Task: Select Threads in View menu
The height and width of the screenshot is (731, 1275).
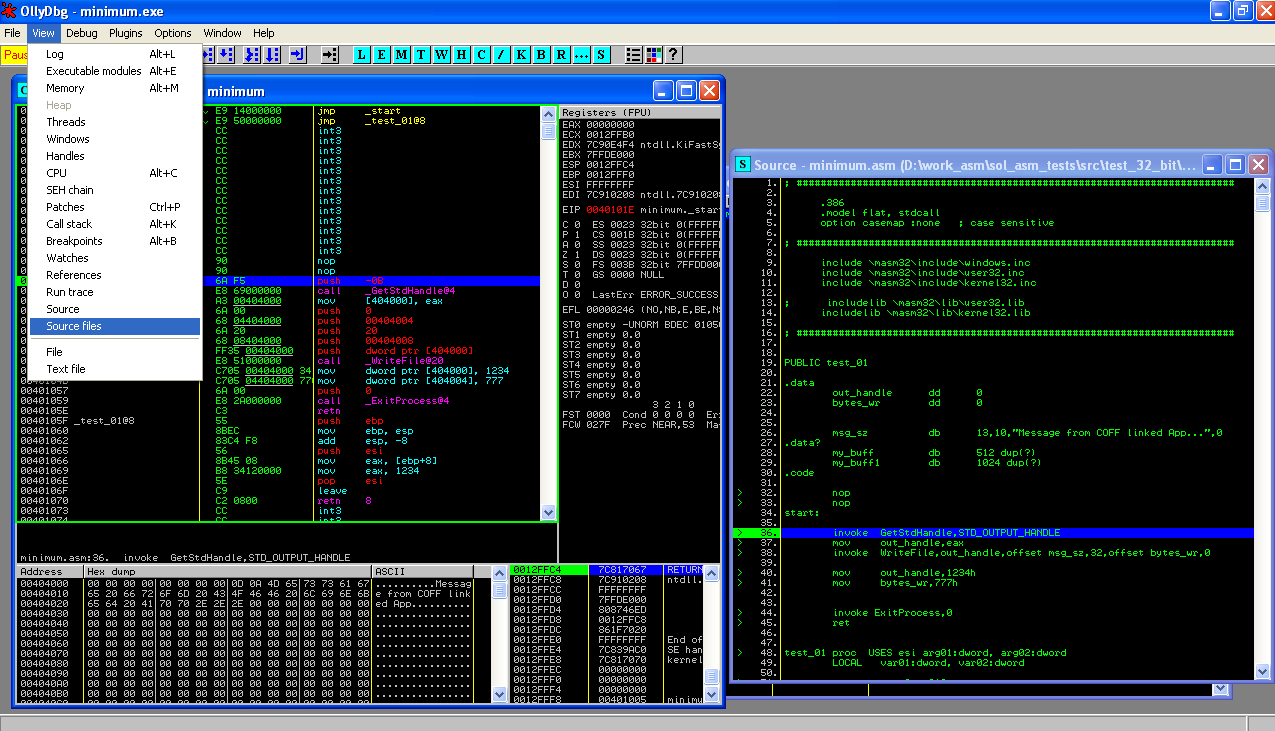Action: [115, 122]
